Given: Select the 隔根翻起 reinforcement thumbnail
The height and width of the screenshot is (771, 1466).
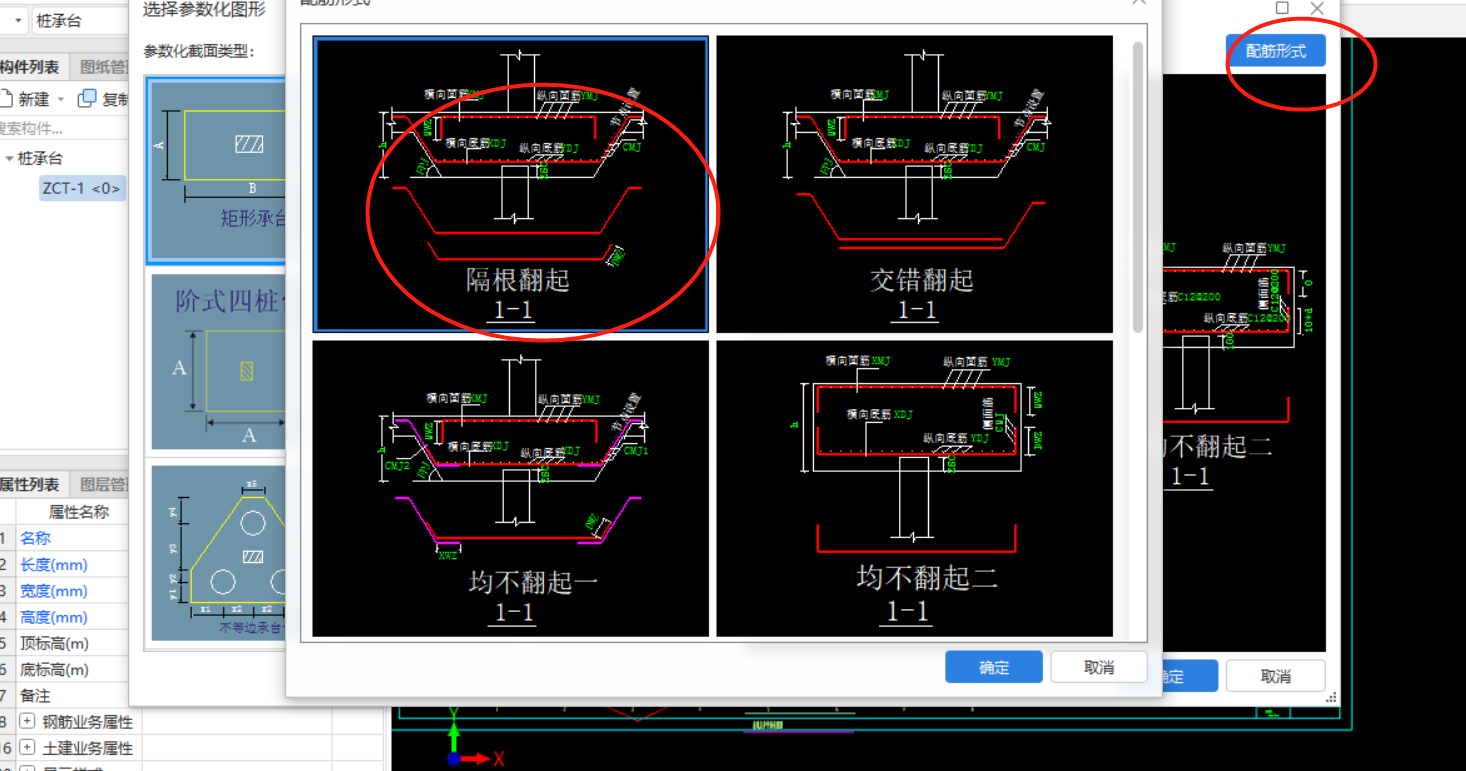Looking at the screenshot, I should click(511, 184).
